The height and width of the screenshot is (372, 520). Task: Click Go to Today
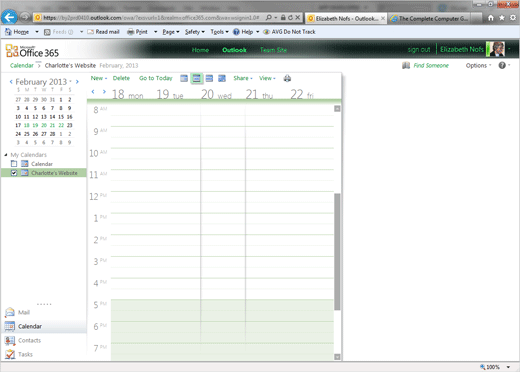coord(156,78)
